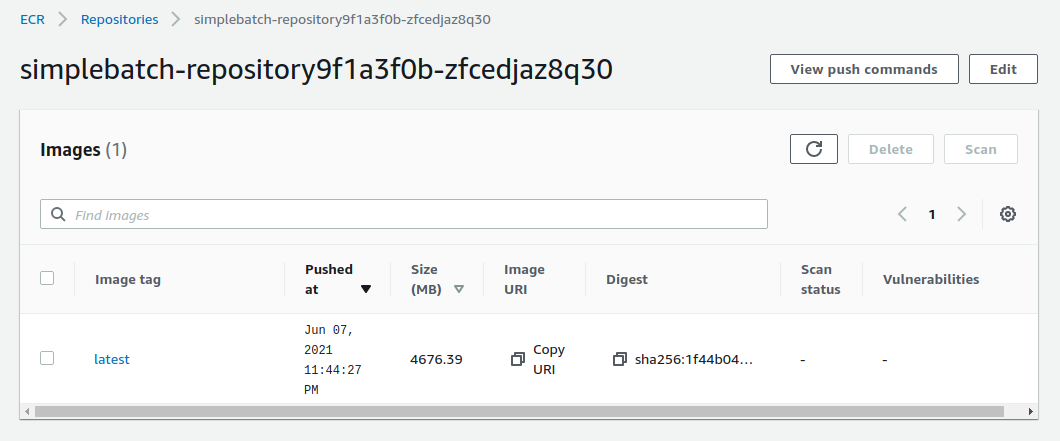The width and height of the screenshot is (1060, 441).
Task: Sort images by Size (MB) arrow
Action: 459,289
